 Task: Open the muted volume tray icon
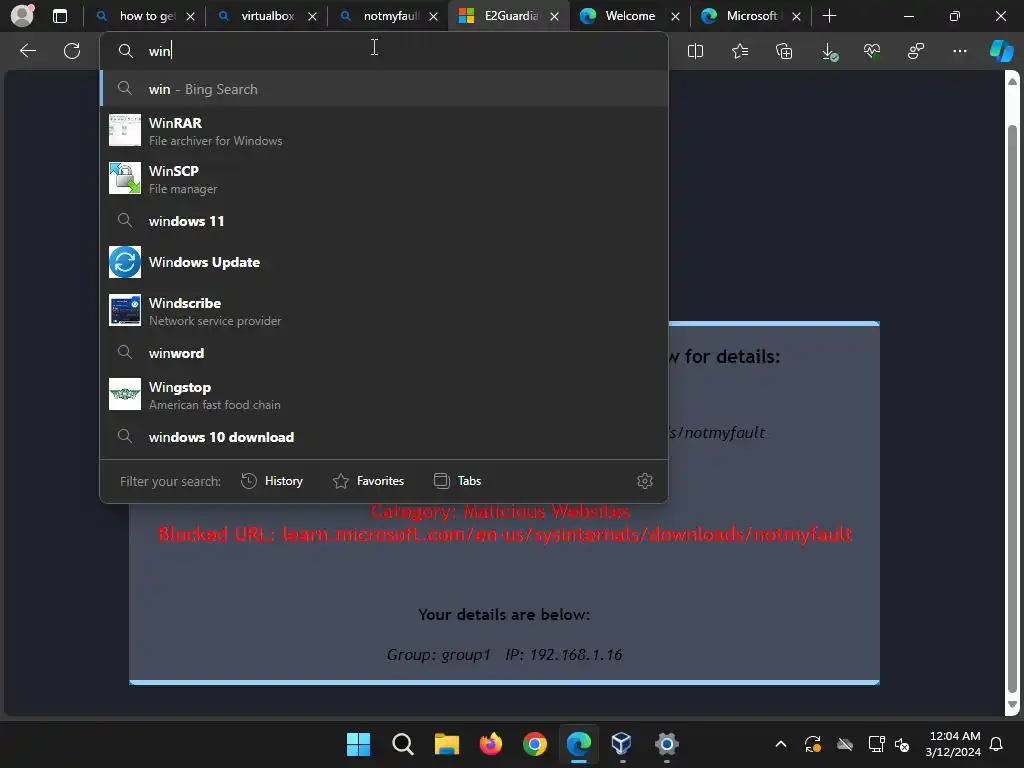[x=902, y=744]
